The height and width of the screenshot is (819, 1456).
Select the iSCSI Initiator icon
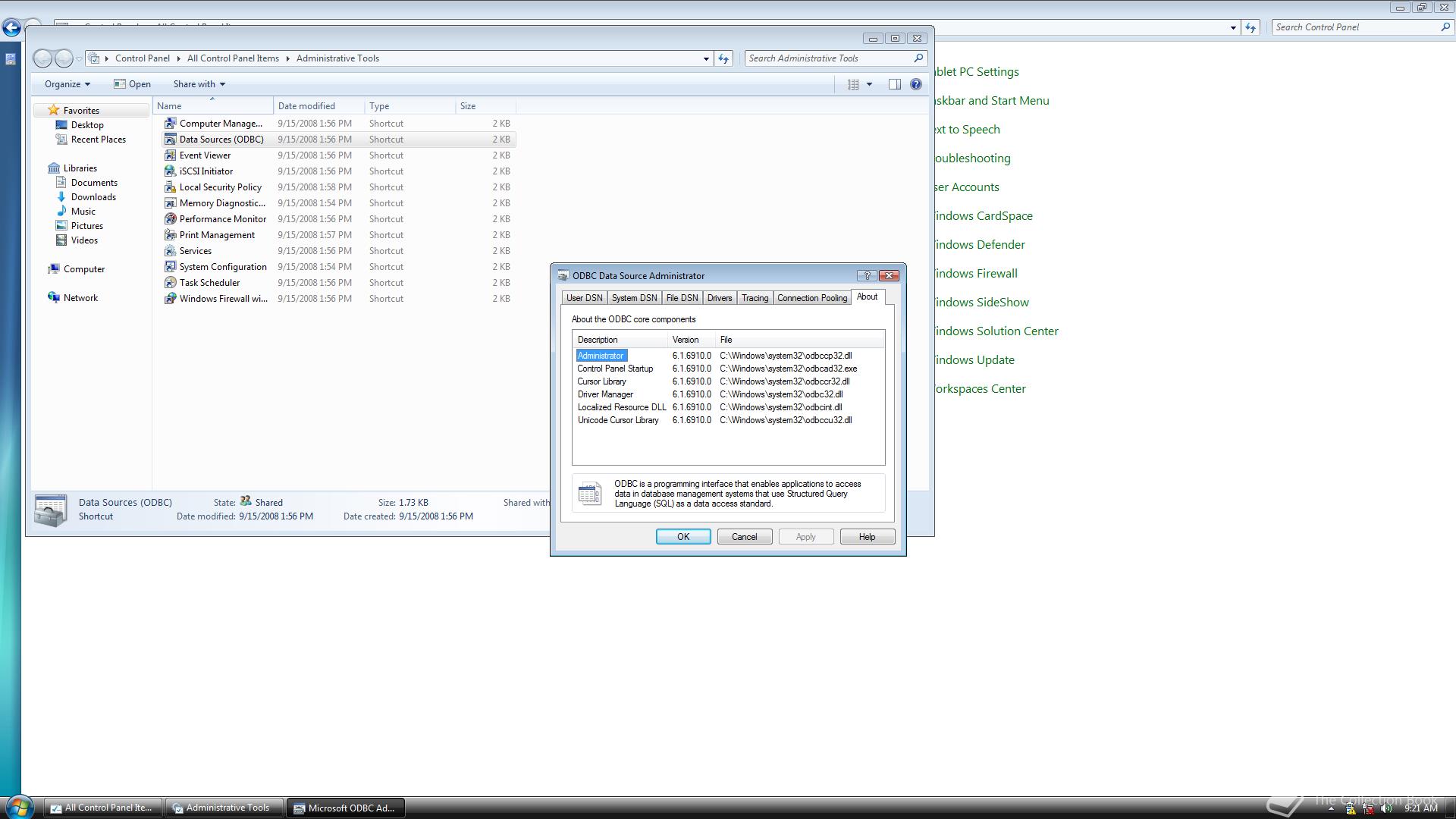(x=171, y=171)
